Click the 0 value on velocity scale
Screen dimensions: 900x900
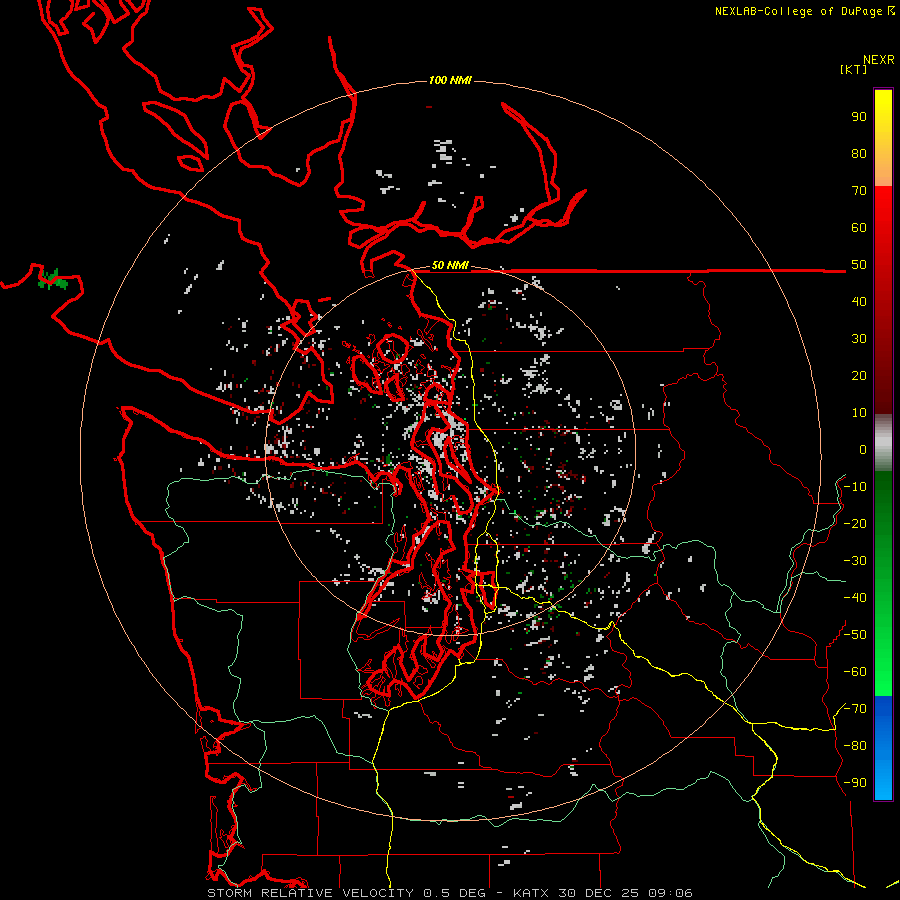click(x=863, y=450)
